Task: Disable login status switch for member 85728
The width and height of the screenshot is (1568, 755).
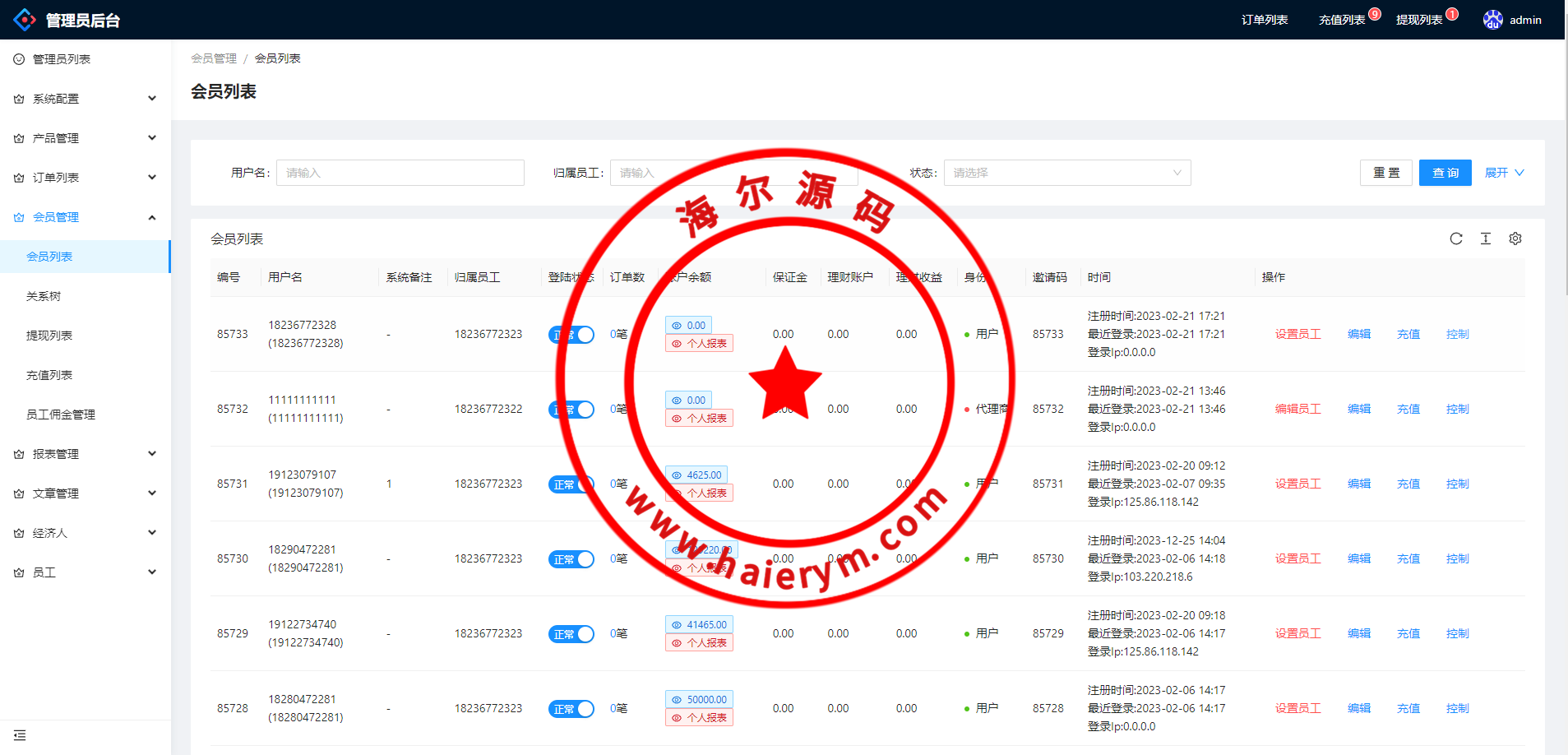Action: (x=571, y=709)
